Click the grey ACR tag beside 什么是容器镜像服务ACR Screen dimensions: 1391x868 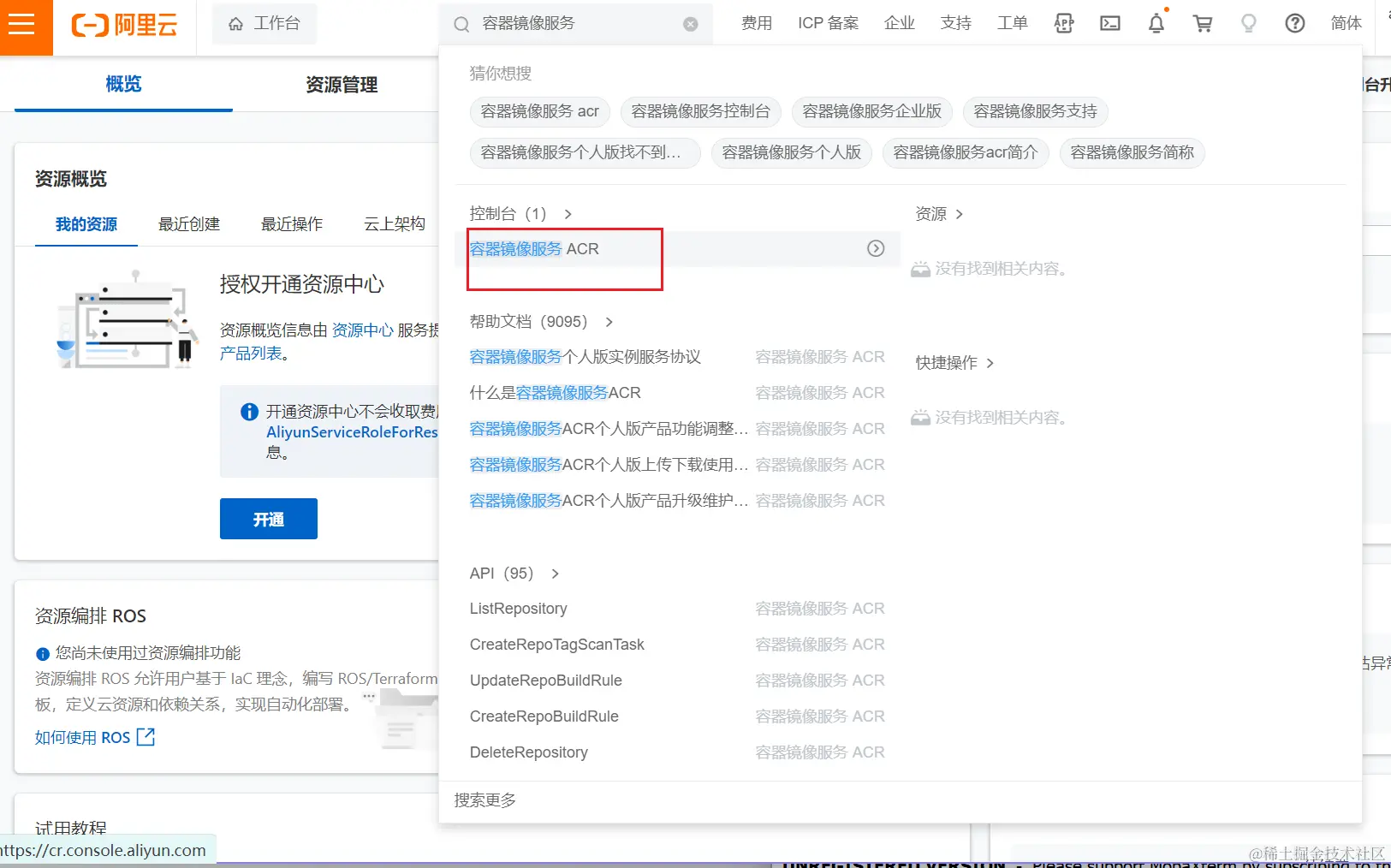pos(820,393)
